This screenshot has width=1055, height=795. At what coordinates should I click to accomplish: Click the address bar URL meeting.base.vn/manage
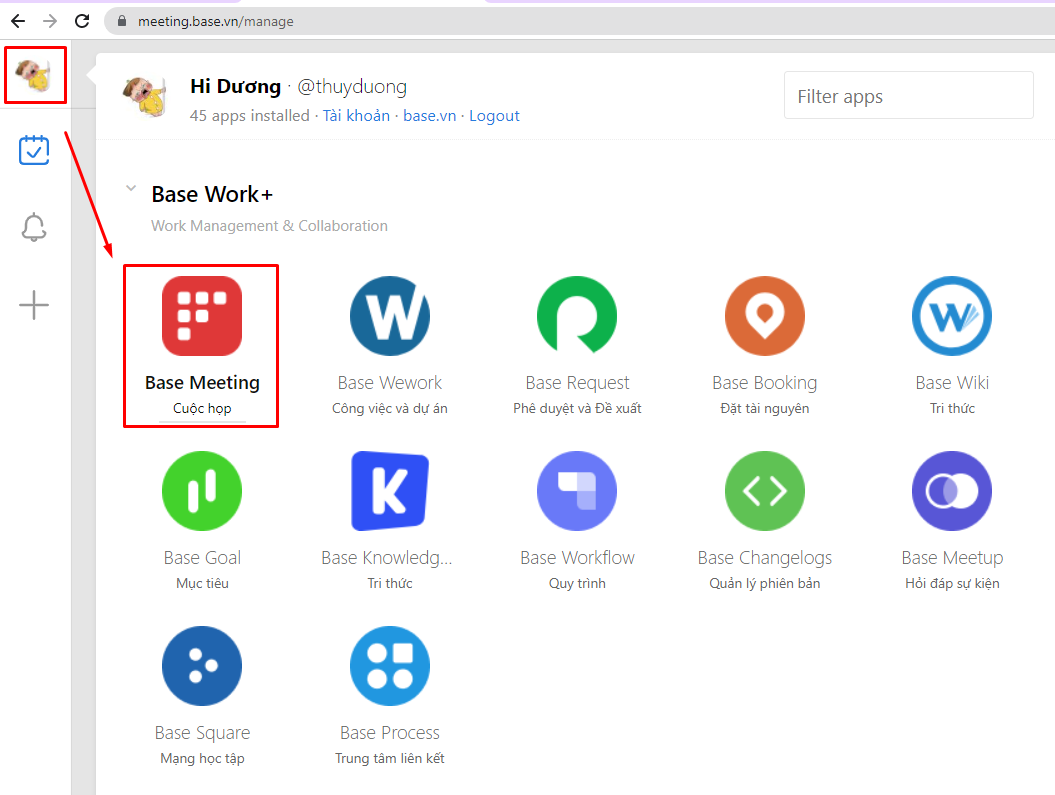tap(215, 22)
